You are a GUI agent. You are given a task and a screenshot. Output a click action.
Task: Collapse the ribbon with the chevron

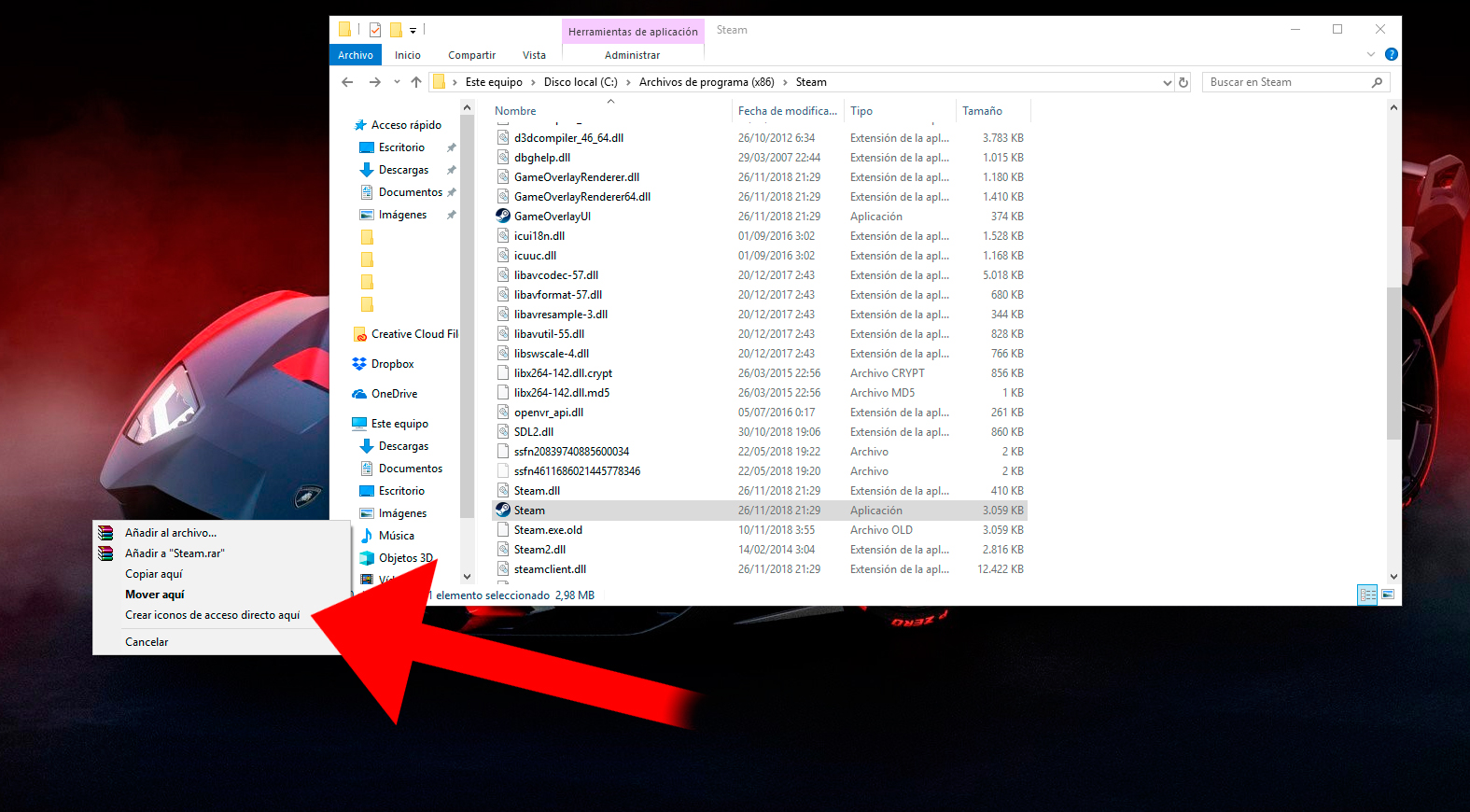[x=1371, y=55]
